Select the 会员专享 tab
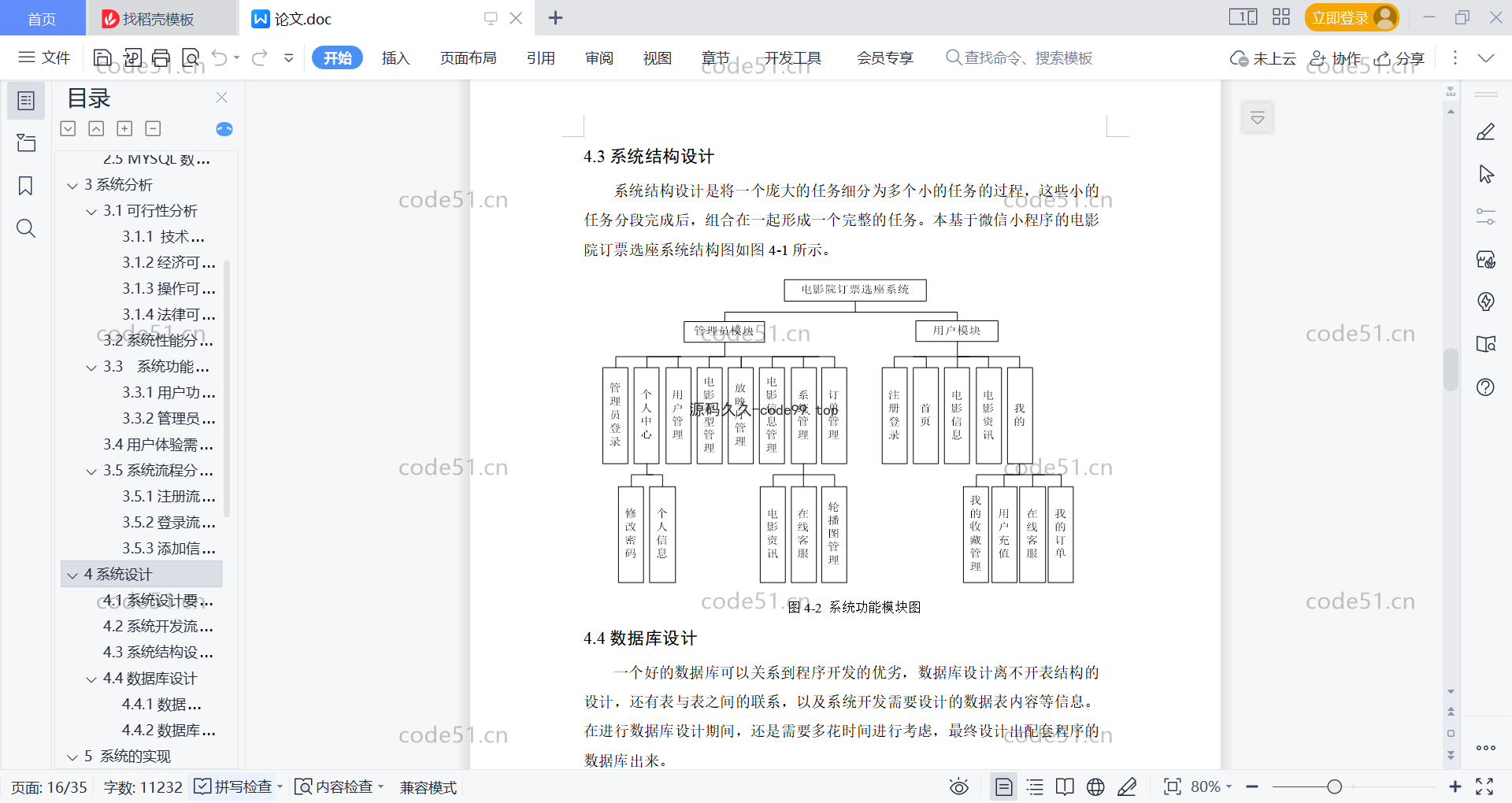 point(885,57)
